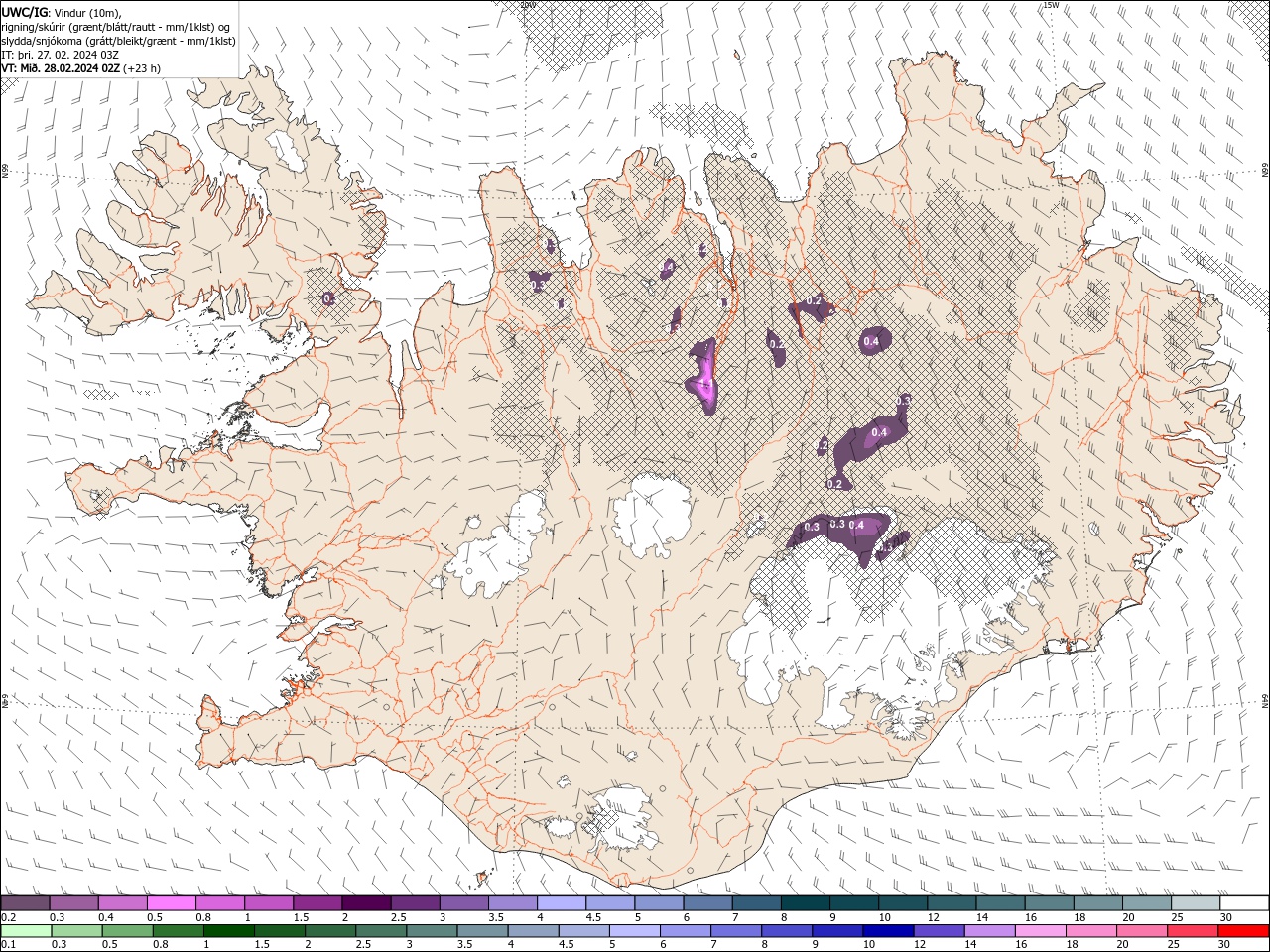Viewport: 1270px width, 952px height.
Task: Click the 'IT: þri. 27. 02. 2024 03Z' line
Action: tap(61, 55)
